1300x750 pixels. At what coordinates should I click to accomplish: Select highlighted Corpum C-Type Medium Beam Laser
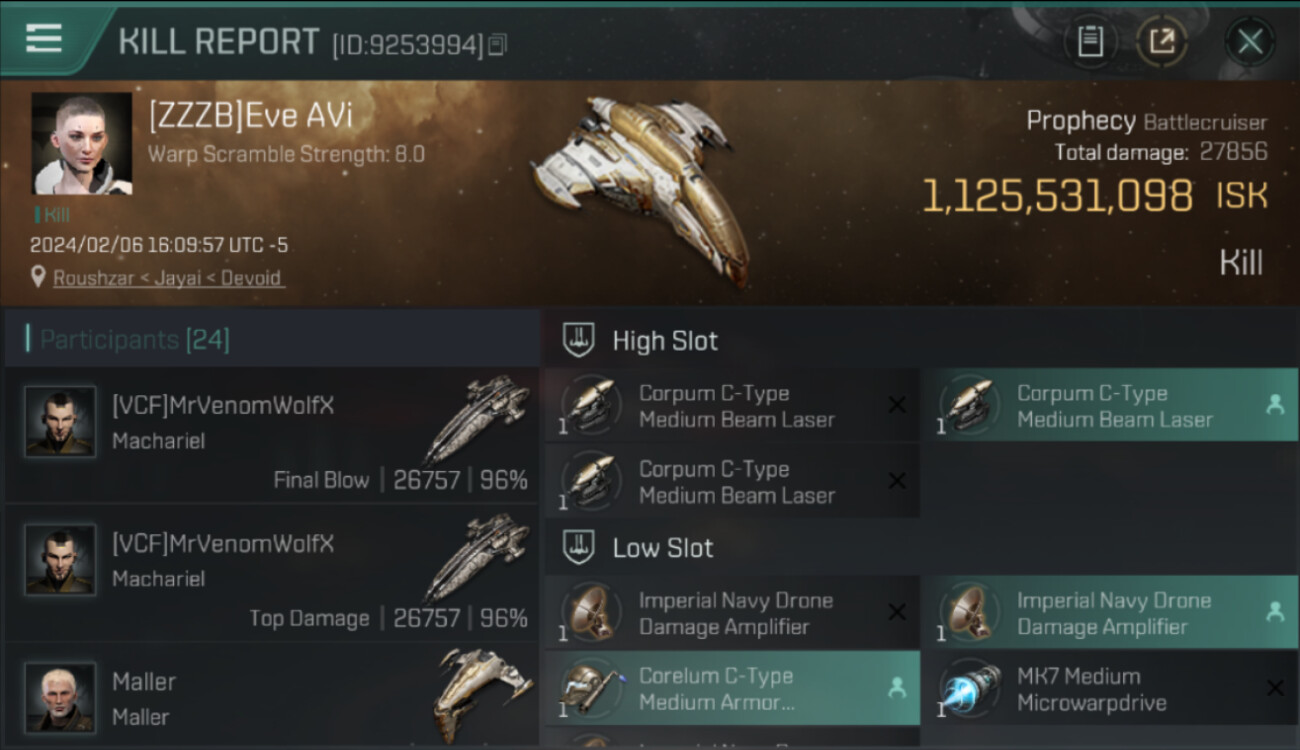(1110, 405)
